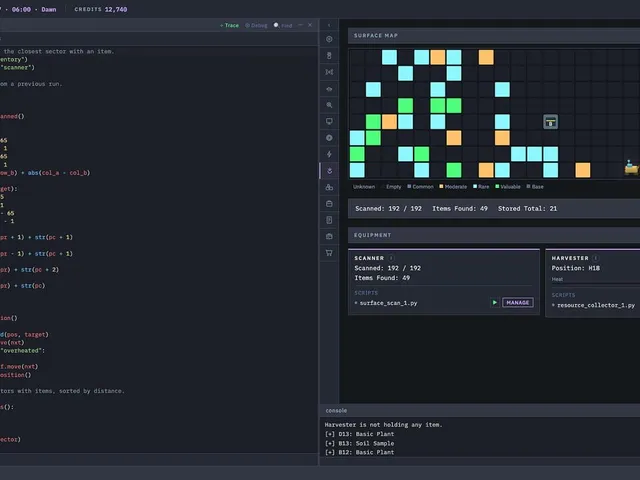Image resolution: width=640 pixels, height=480 pixels.
Task: Click the SURFACE MAP panel header
Action: 494,36
